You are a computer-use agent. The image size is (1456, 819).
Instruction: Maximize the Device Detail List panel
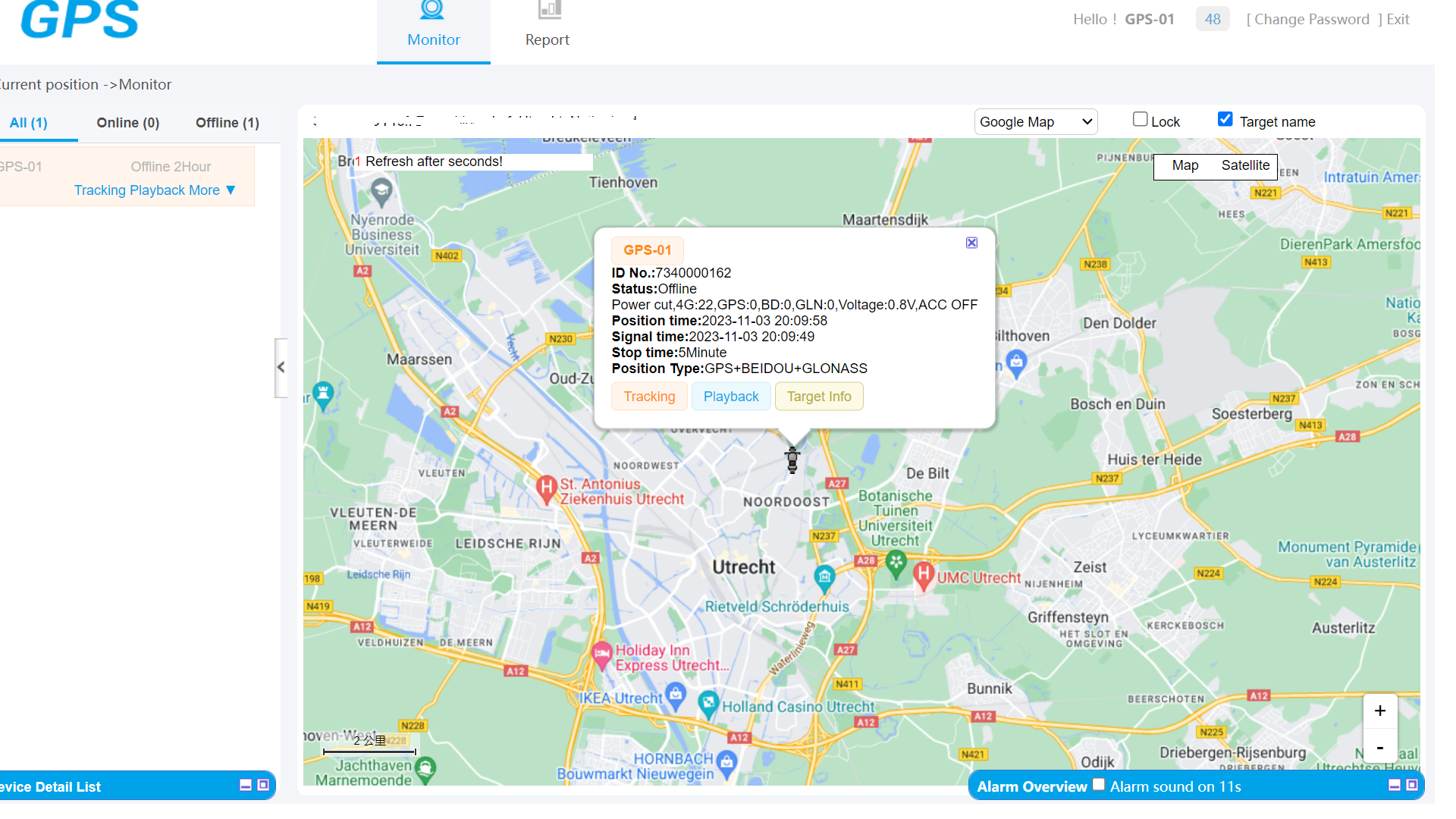coord(263,786)
